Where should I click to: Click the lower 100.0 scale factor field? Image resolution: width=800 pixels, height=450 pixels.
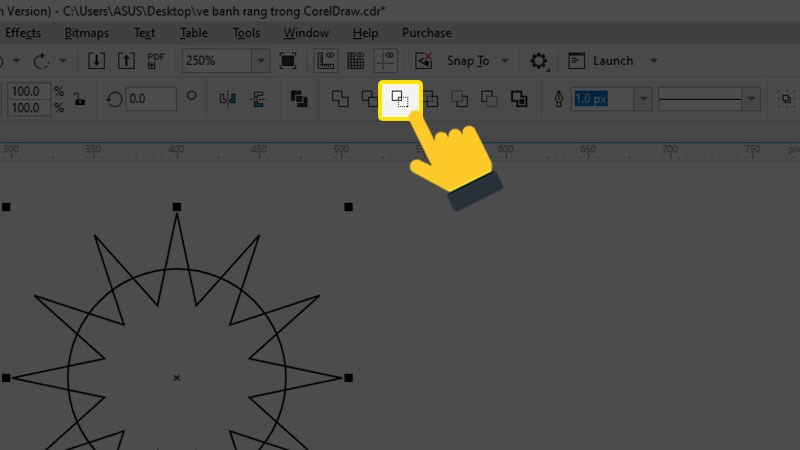click(29, 108)
